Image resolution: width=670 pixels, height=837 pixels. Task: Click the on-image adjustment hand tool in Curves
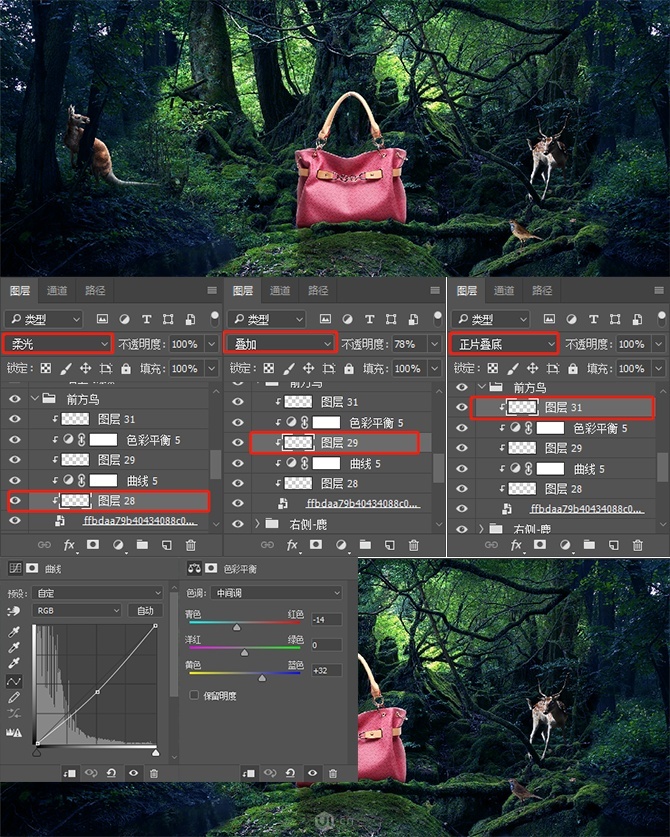[14, 611]
